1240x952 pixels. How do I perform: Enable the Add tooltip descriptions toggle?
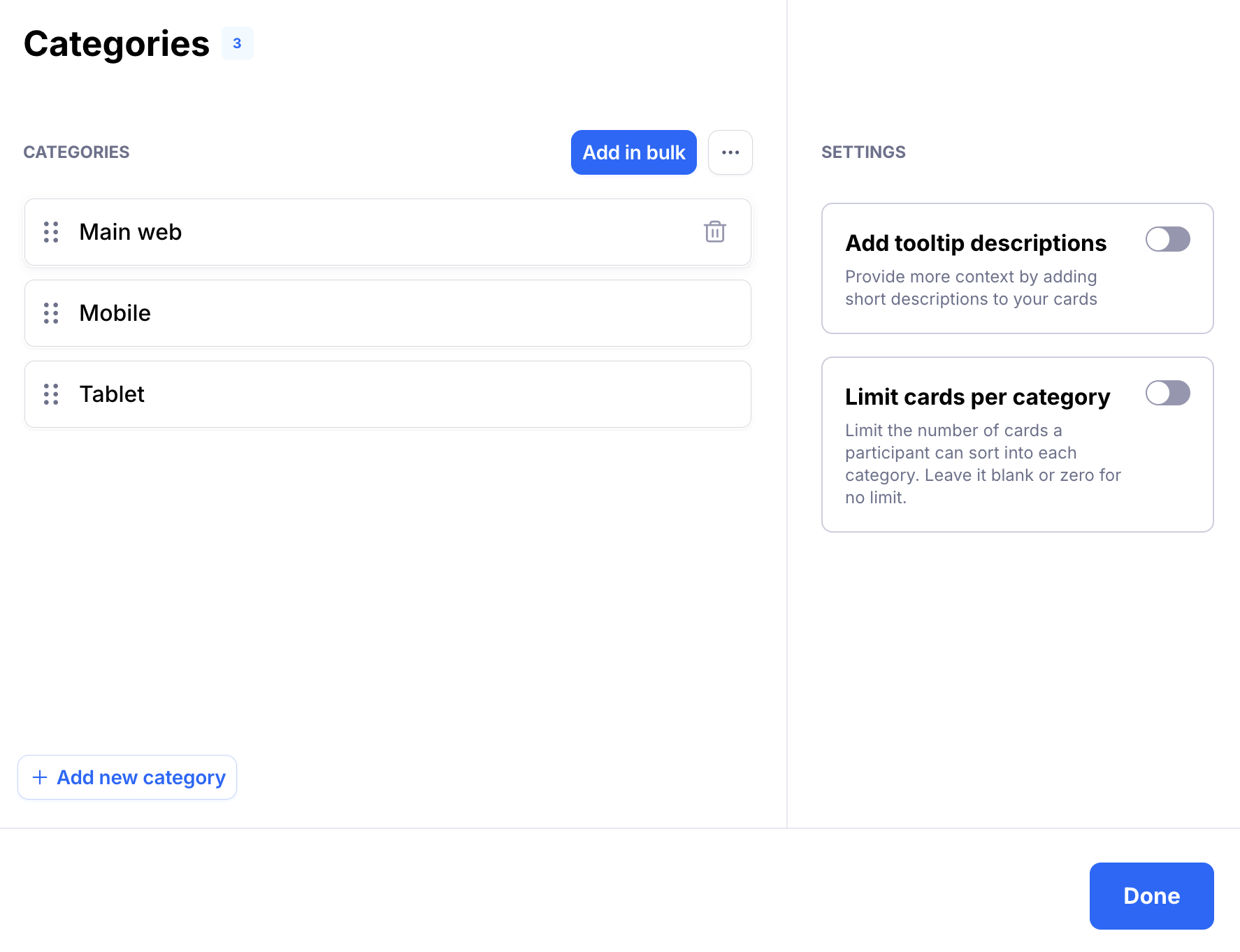[1167, 239]
